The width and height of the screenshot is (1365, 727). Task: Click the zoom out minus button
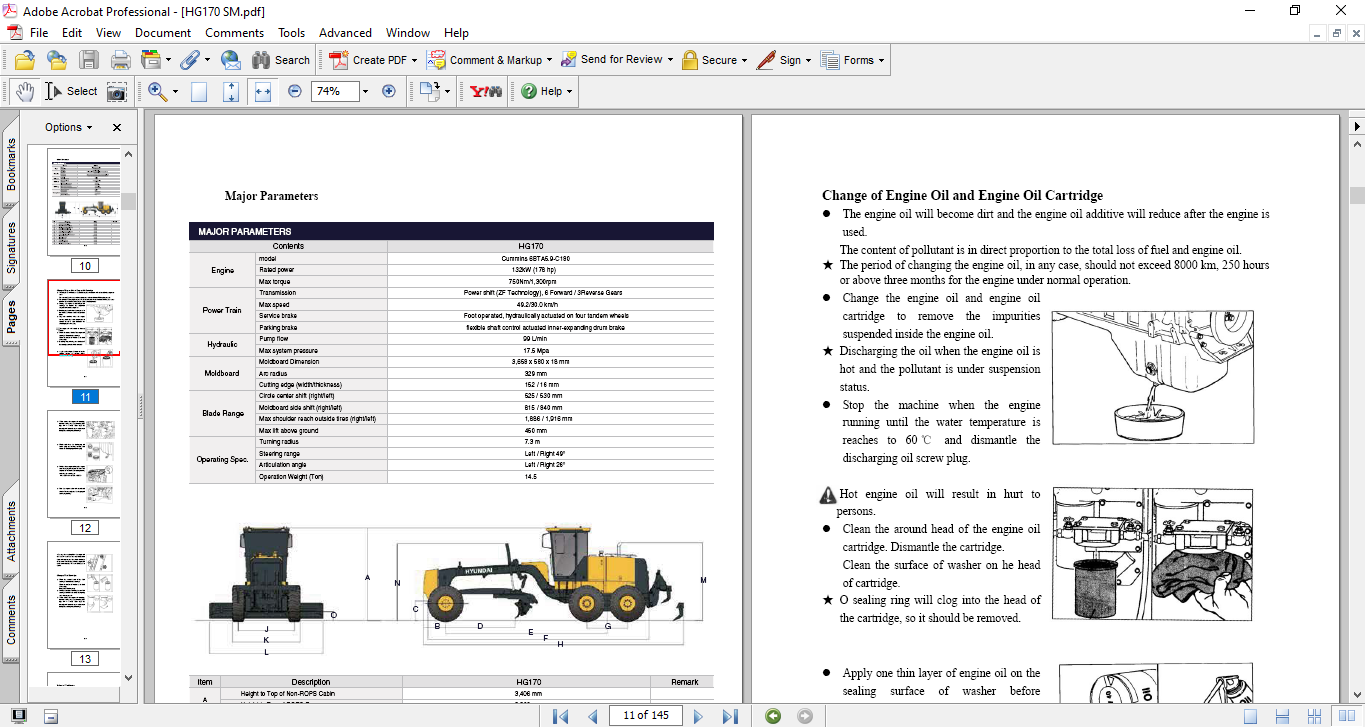click(x=294, y=91)
